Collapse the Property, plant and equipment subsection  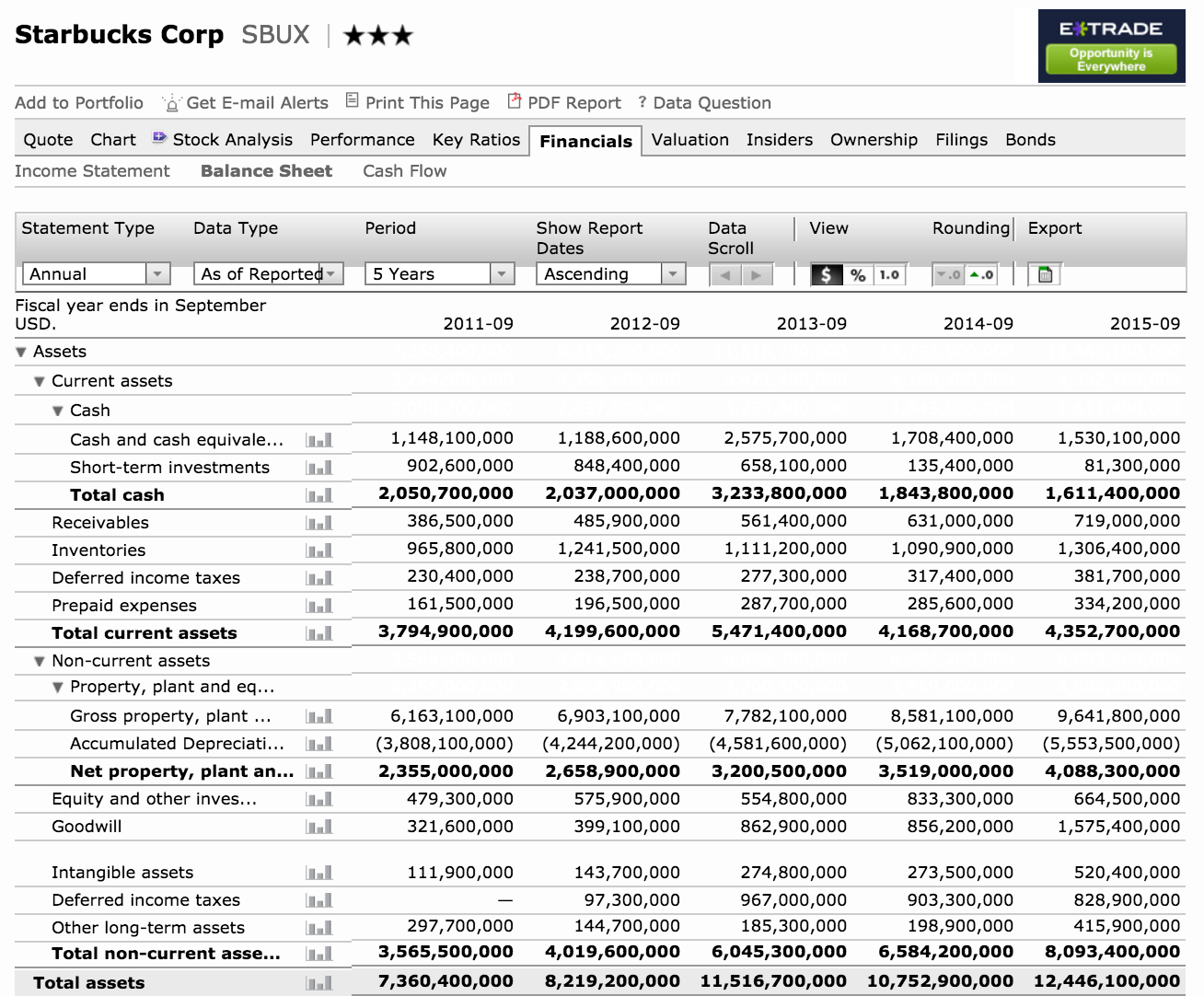[x=58, y=687]
